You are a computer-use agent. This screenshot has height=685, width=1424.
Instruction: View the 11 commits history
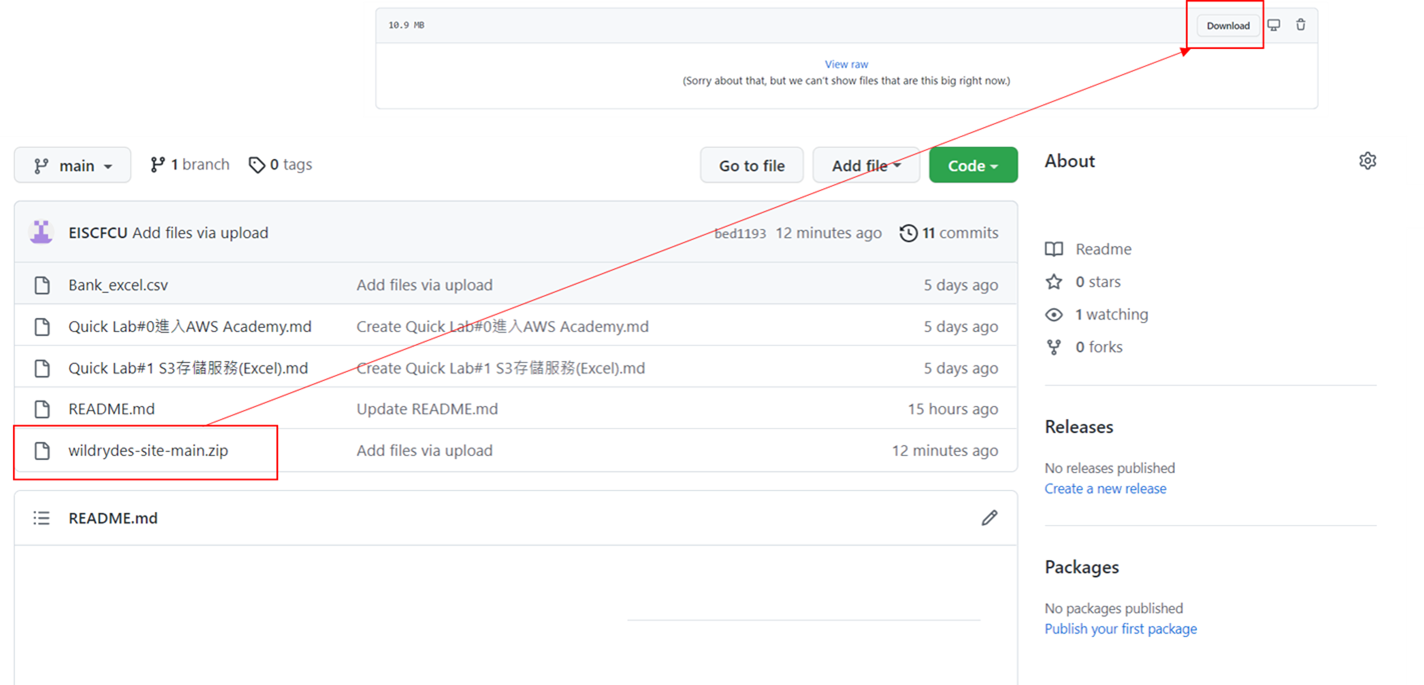click(x=949, y=233)
